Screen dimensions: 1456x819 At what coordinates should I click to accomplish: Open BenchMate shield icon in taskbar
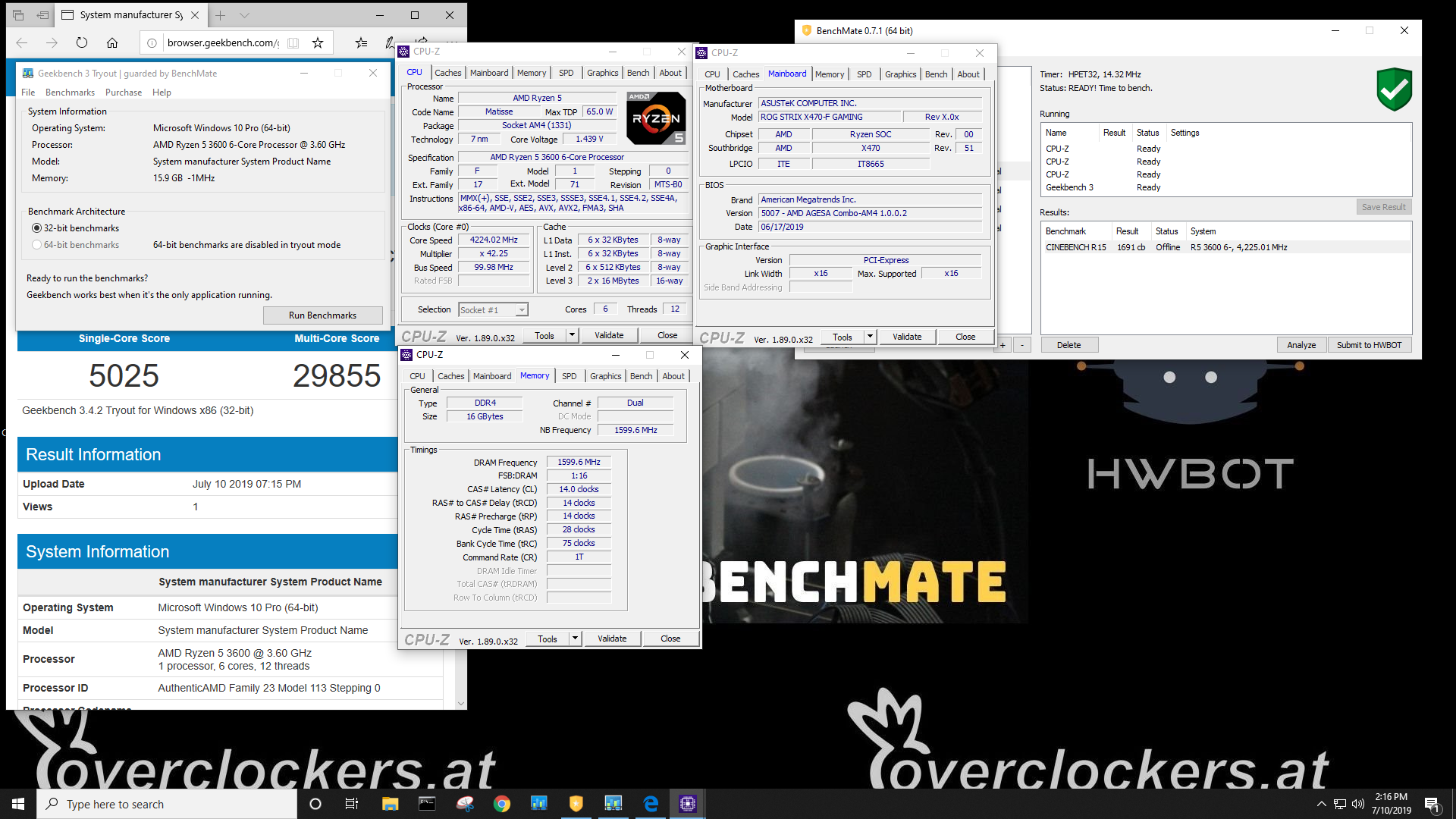pos(576,804)
